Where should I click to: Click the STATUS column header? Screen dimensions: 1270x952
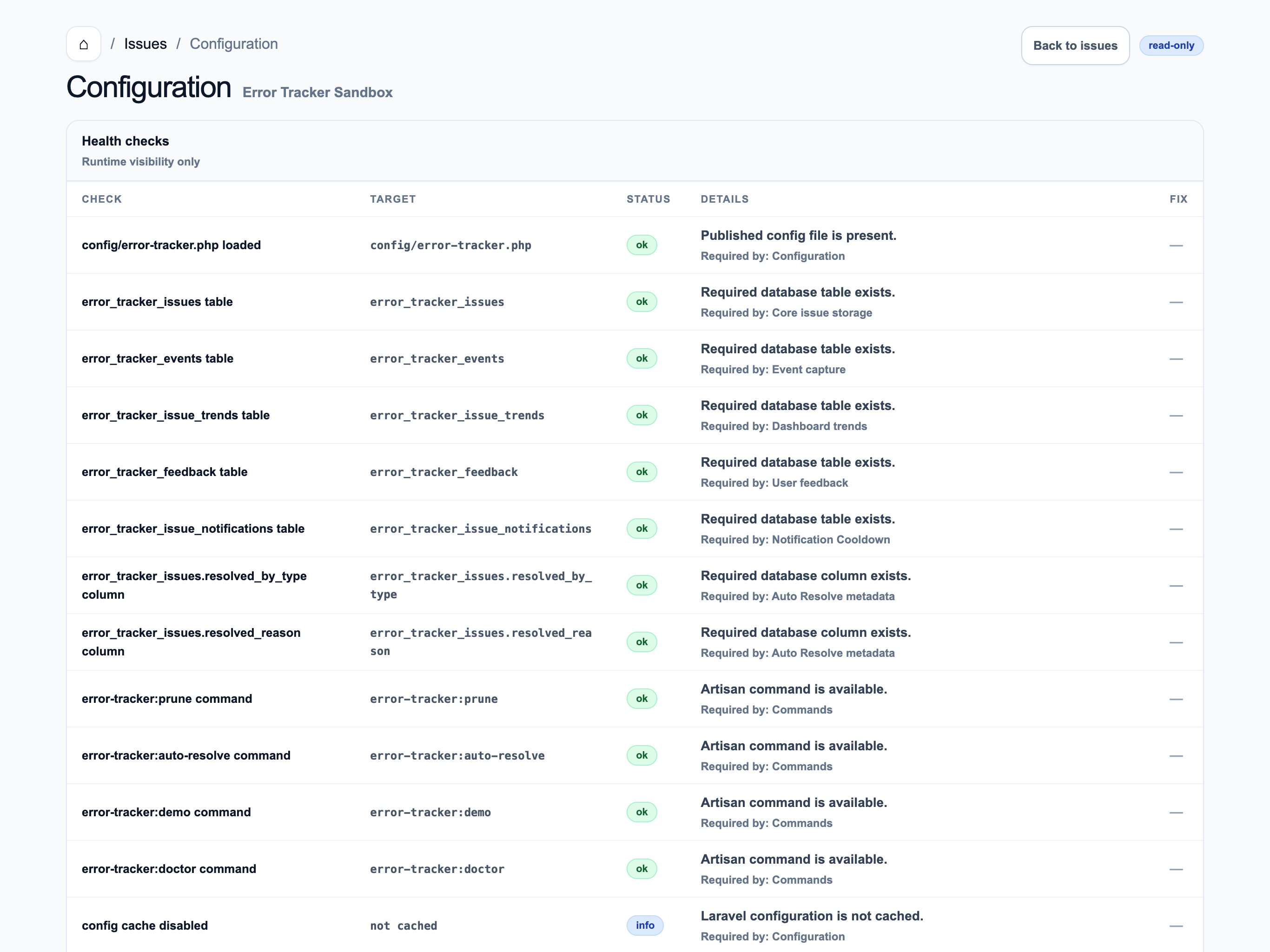648,199
